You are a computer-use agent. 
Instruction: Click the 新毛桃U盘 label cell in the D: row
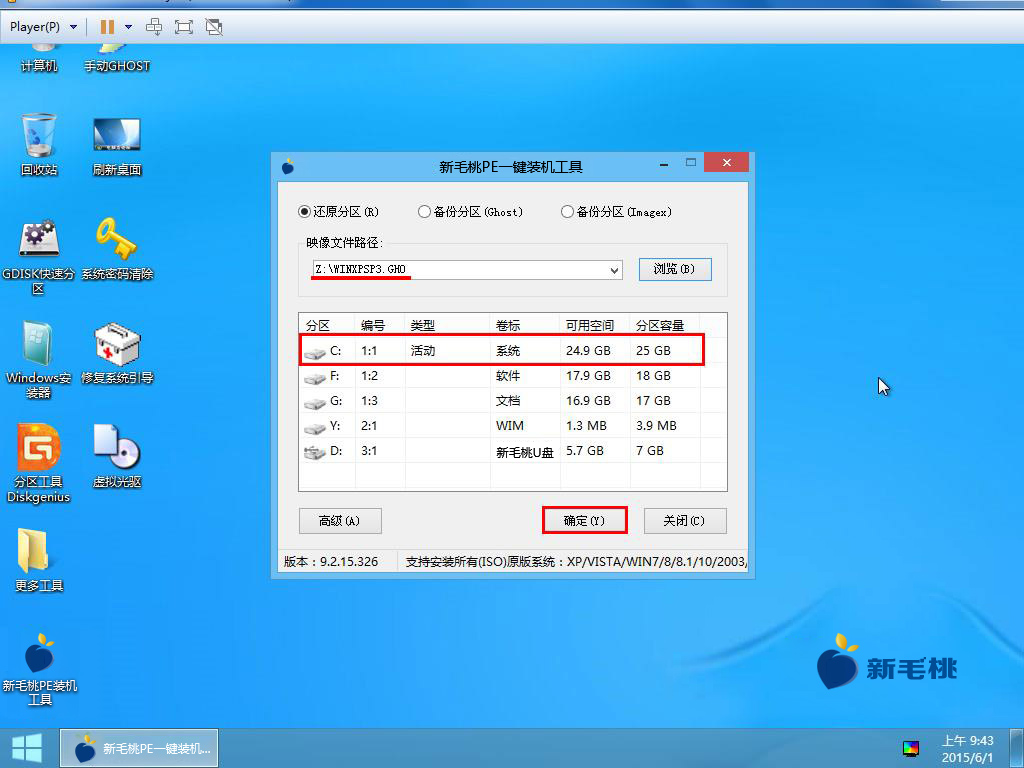point(524,452)
